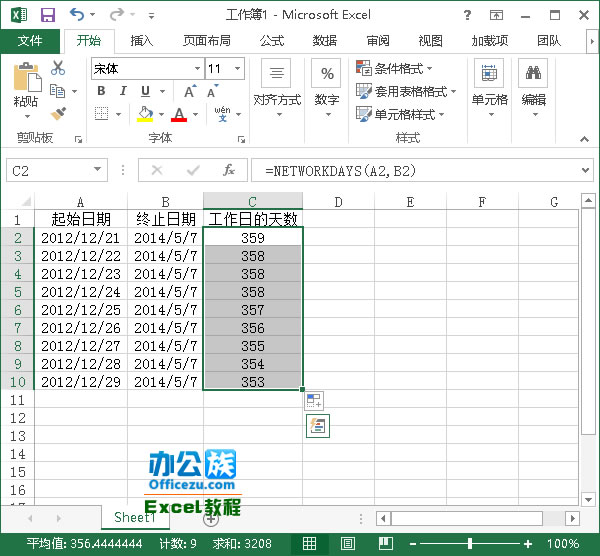This screenshot has width=600, height=556.
Task: Click the 100% zoom level
Action: tap(562, 544)
